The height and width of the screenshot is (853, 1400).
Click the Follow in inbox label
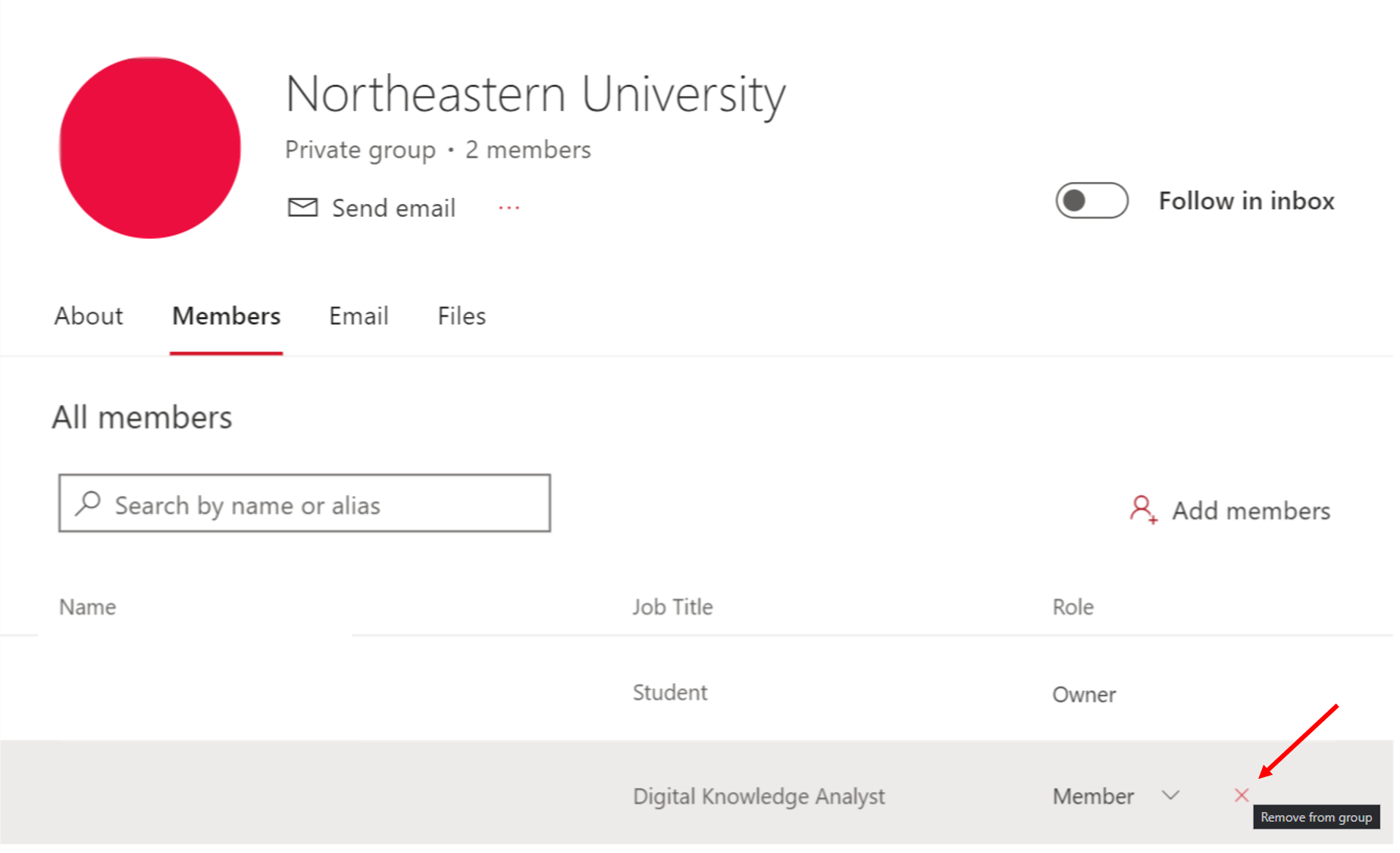point(1247,201)
